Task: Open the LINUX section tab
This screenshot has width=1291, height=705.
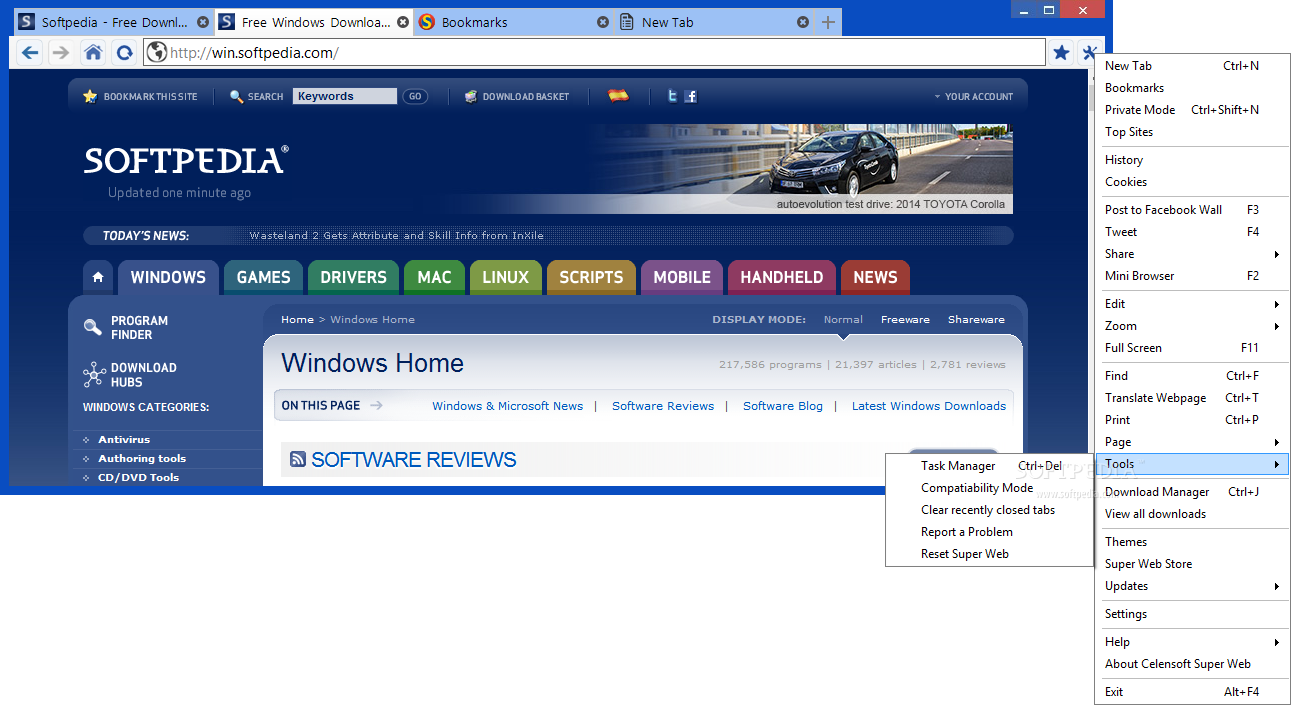Action: pyautogui.click(x=505, y=277)
